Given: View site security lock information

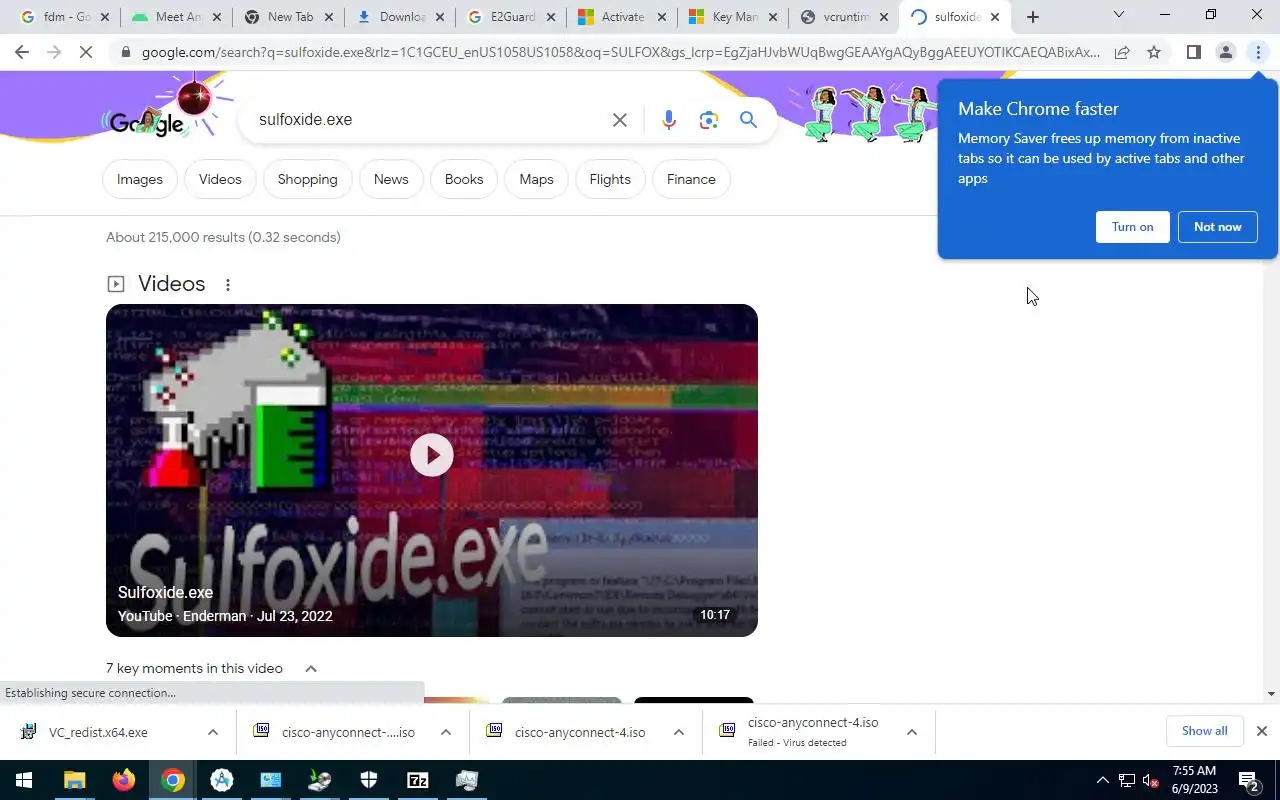Looking at the screenshot, I should tap(124, 52).
